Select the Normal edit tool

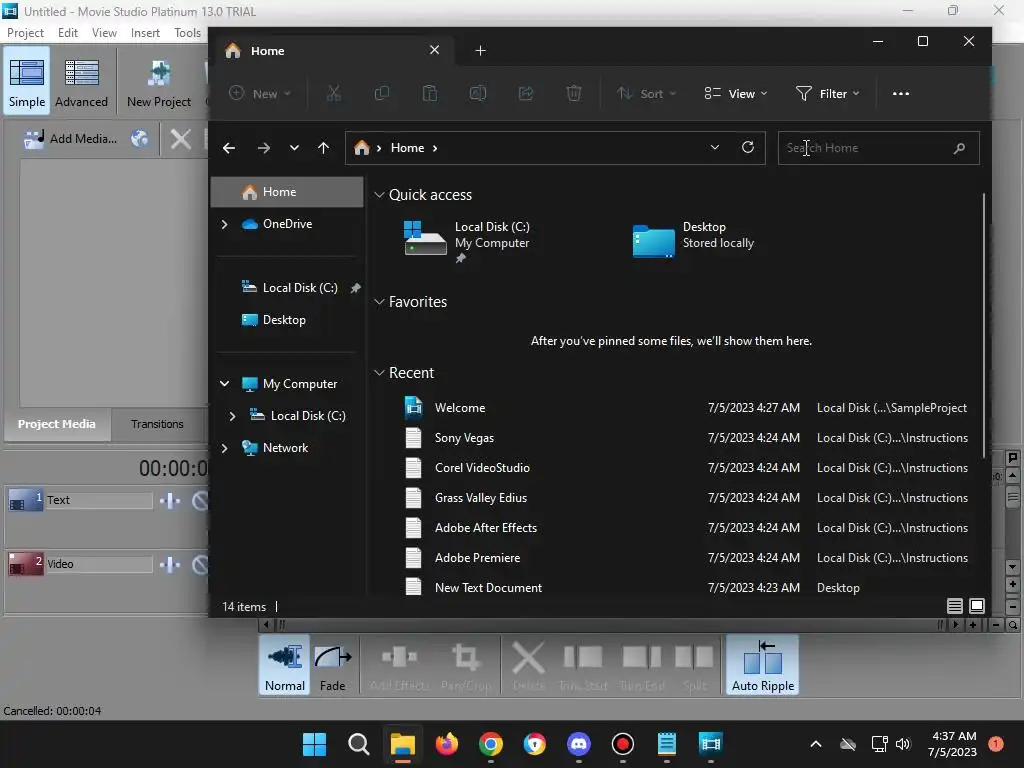[285, 665]
